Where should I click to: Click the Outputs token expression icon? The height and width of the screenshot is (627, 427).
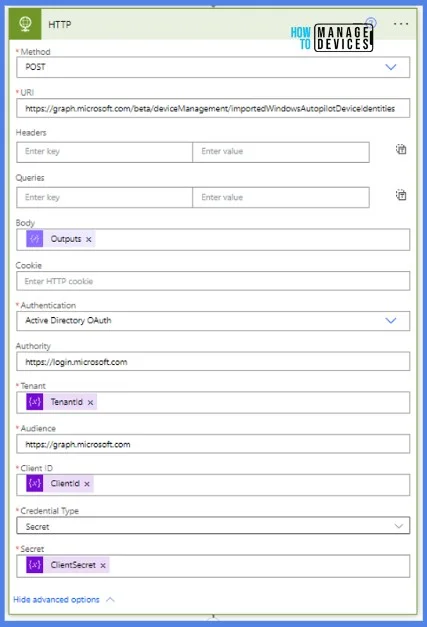[x=35, y=239]
